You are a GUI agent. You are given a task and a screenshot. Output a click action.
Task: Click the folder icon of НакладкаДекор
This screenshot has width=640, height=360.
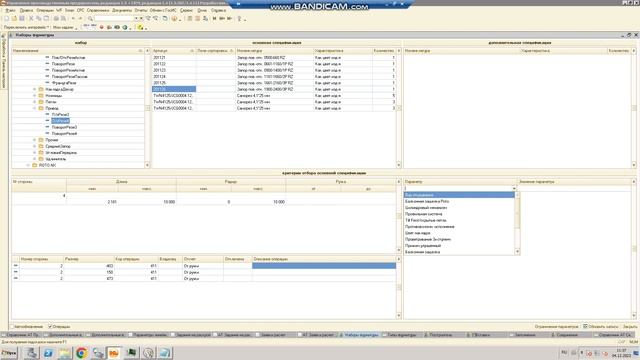tap(41, 89)
